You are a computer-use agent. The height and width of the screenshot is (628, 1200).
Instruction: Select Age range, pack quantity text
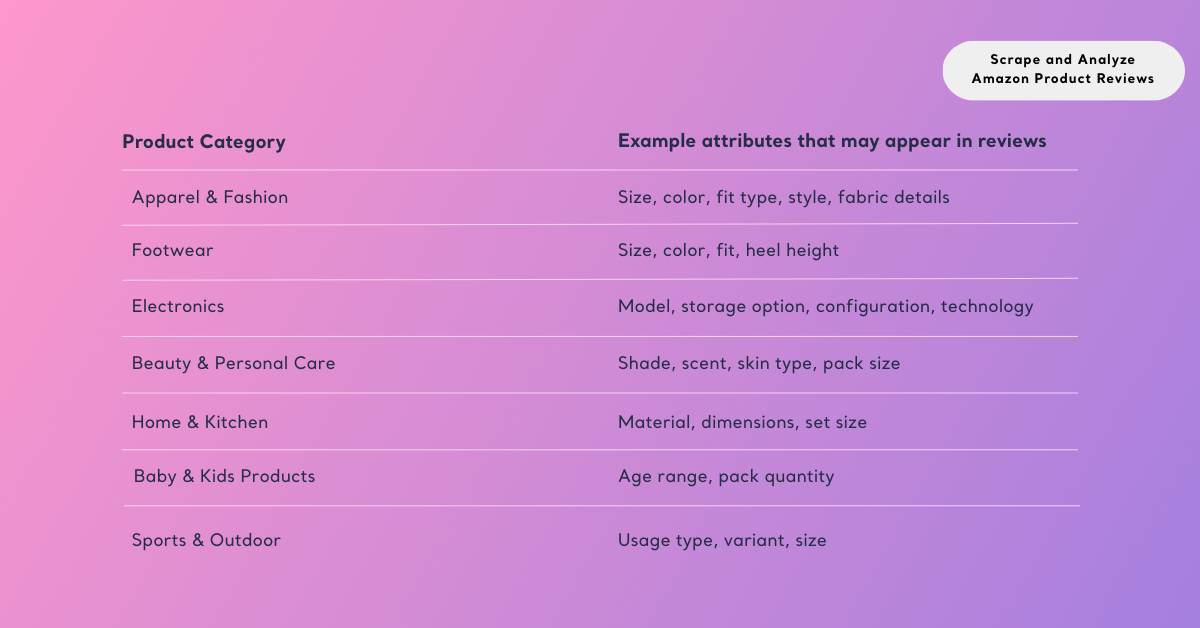pos(725,477)
